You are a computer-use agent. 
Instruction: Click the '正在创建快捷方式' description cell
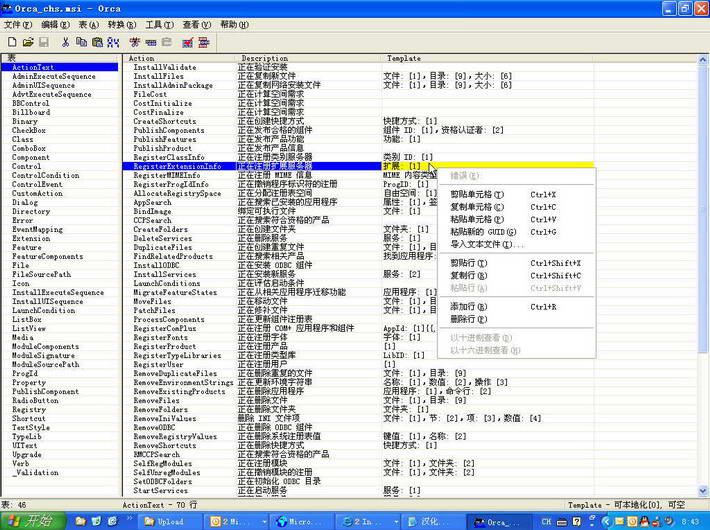[x=271, y=121]
